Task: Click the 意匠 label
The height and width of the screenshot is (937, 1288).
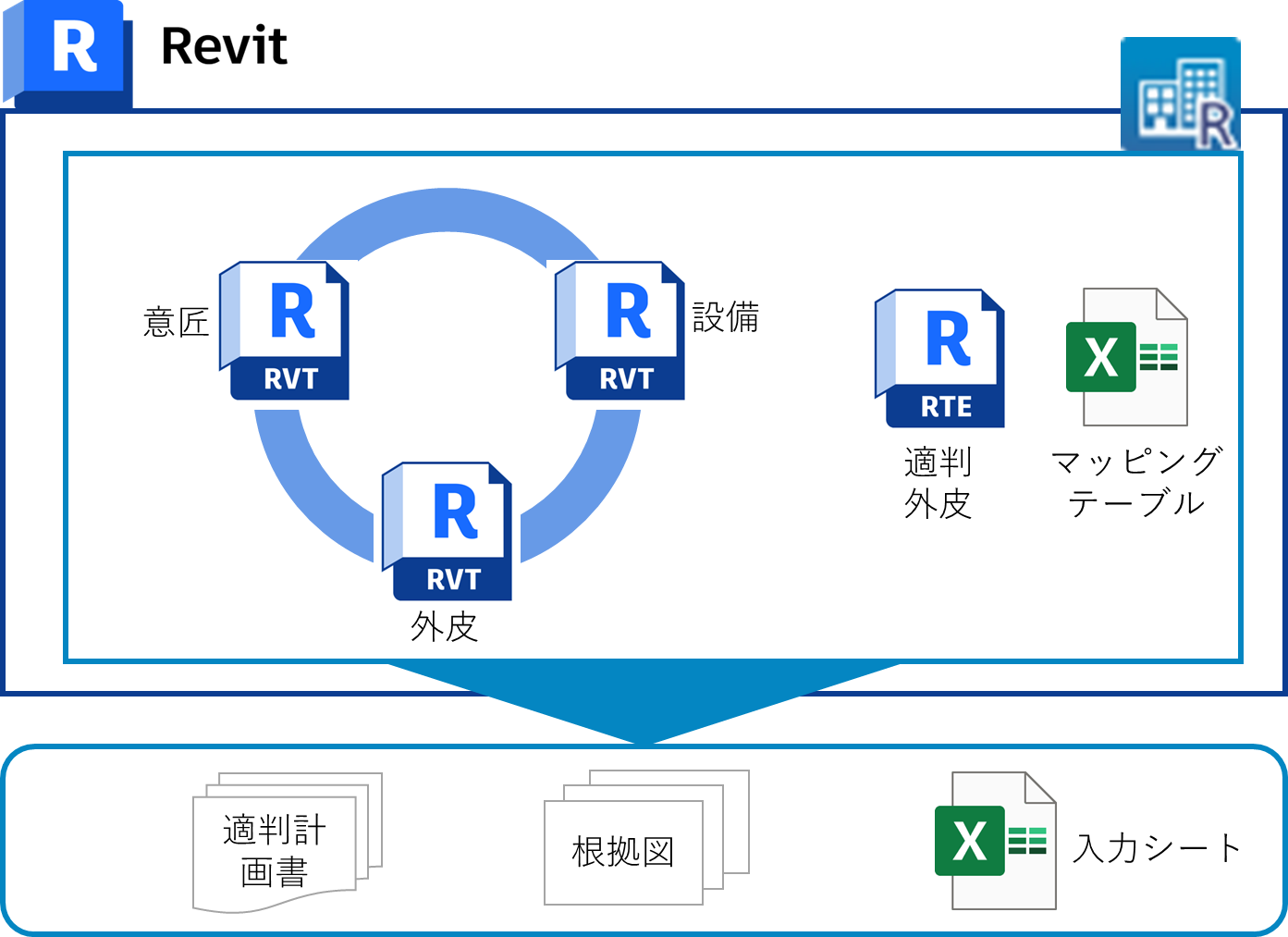Action: point(177,322)
